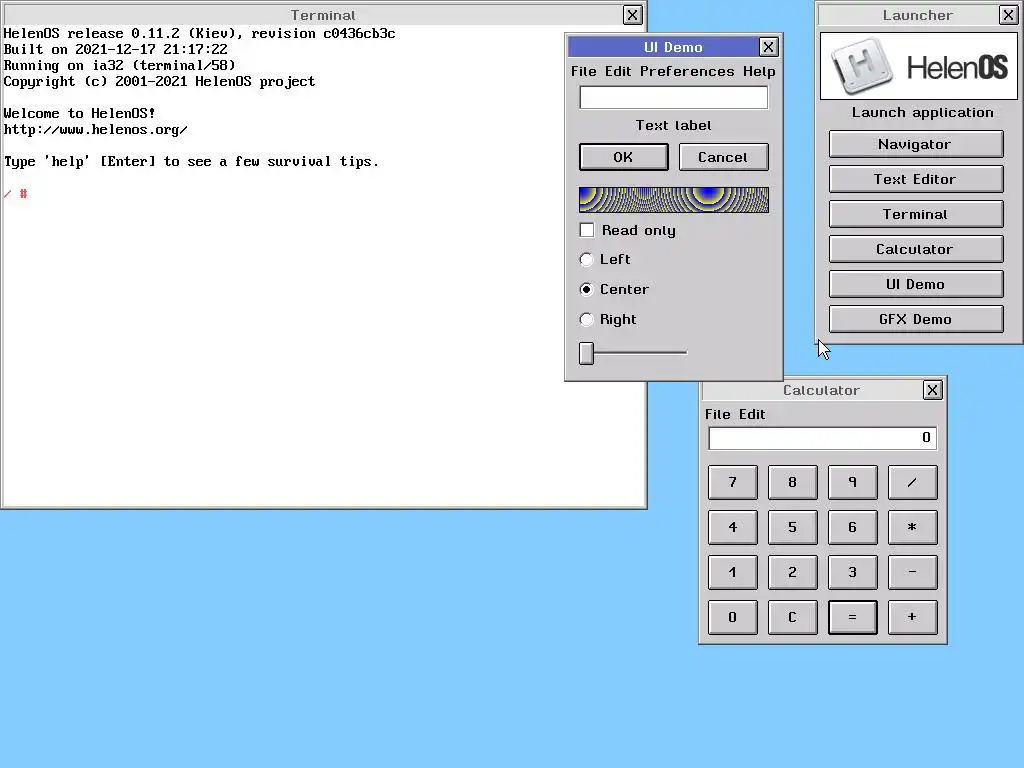This screenshot has height=768, width=1024.
Task: Click the calculator C clear button
Action: click(x=793, y=617)
